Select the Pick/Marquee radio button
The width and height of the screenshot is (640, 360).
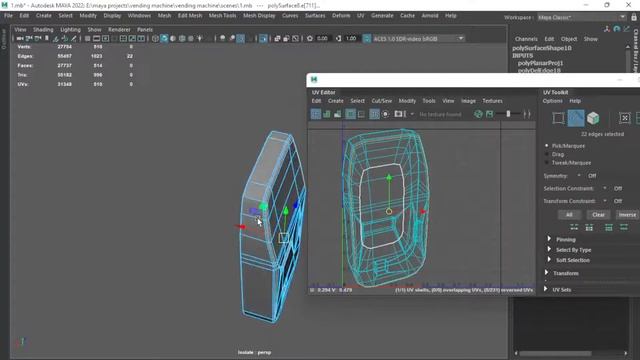[x=547, y=146]
